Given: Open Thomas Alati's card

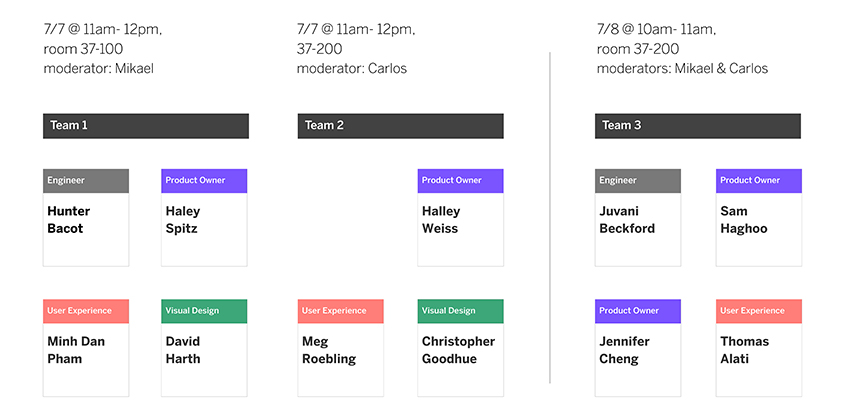Looking at the screenshot, I should tap(759, 348).
